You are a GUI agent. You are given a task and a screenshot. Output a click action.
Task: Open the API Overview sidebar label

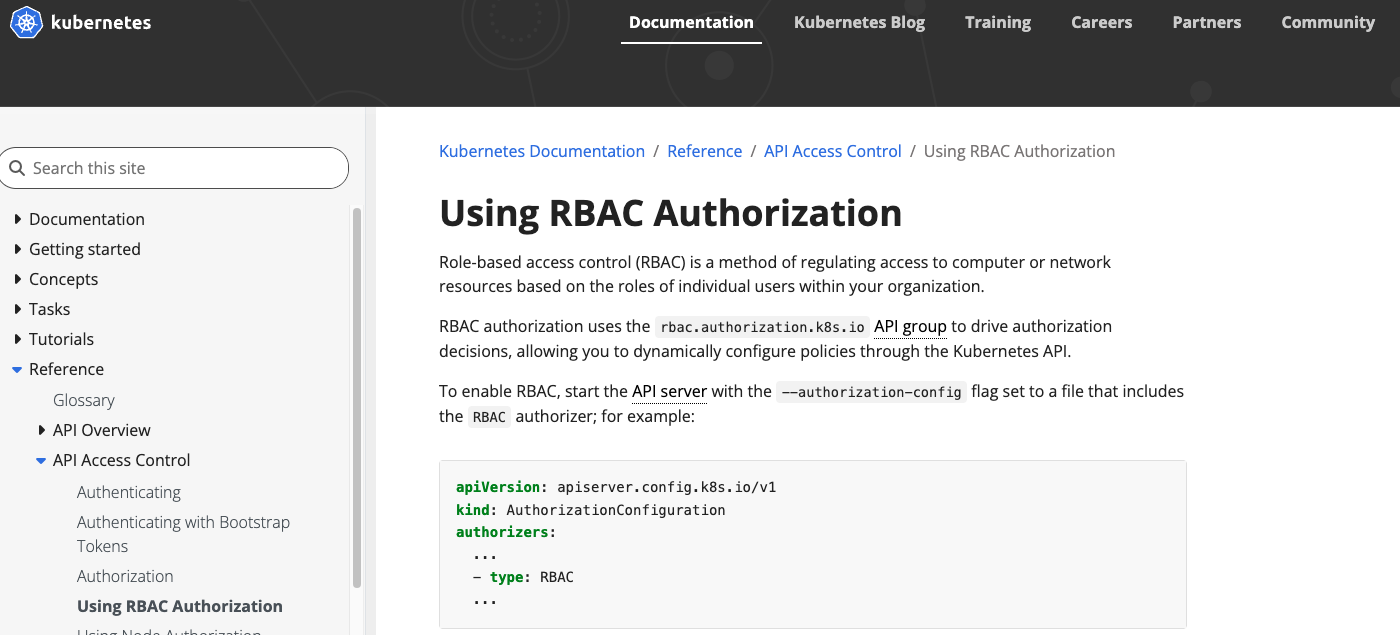pyautogui.click(x=102, y=430)
